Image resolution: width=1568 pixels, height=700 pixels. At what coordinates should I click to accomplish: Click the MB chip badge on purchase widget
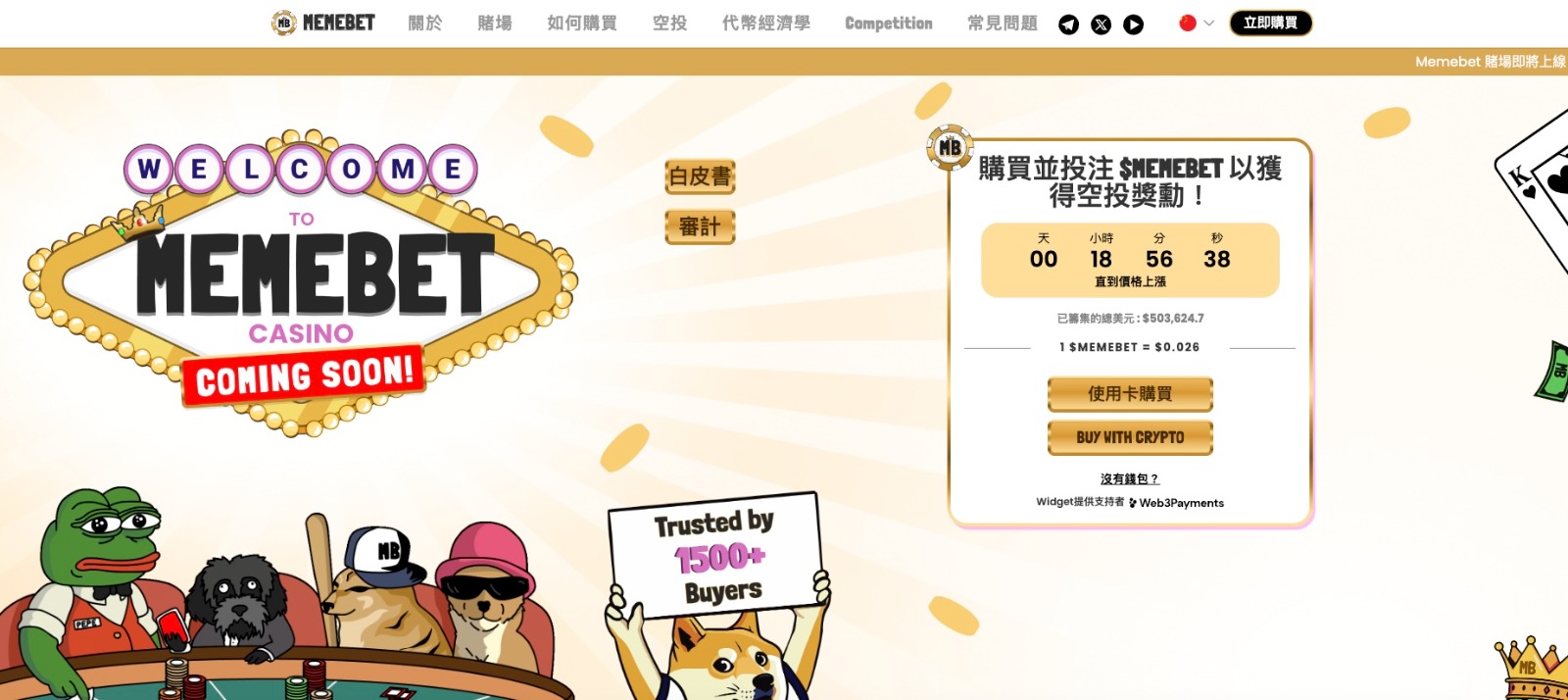click(x=950, y=148)
